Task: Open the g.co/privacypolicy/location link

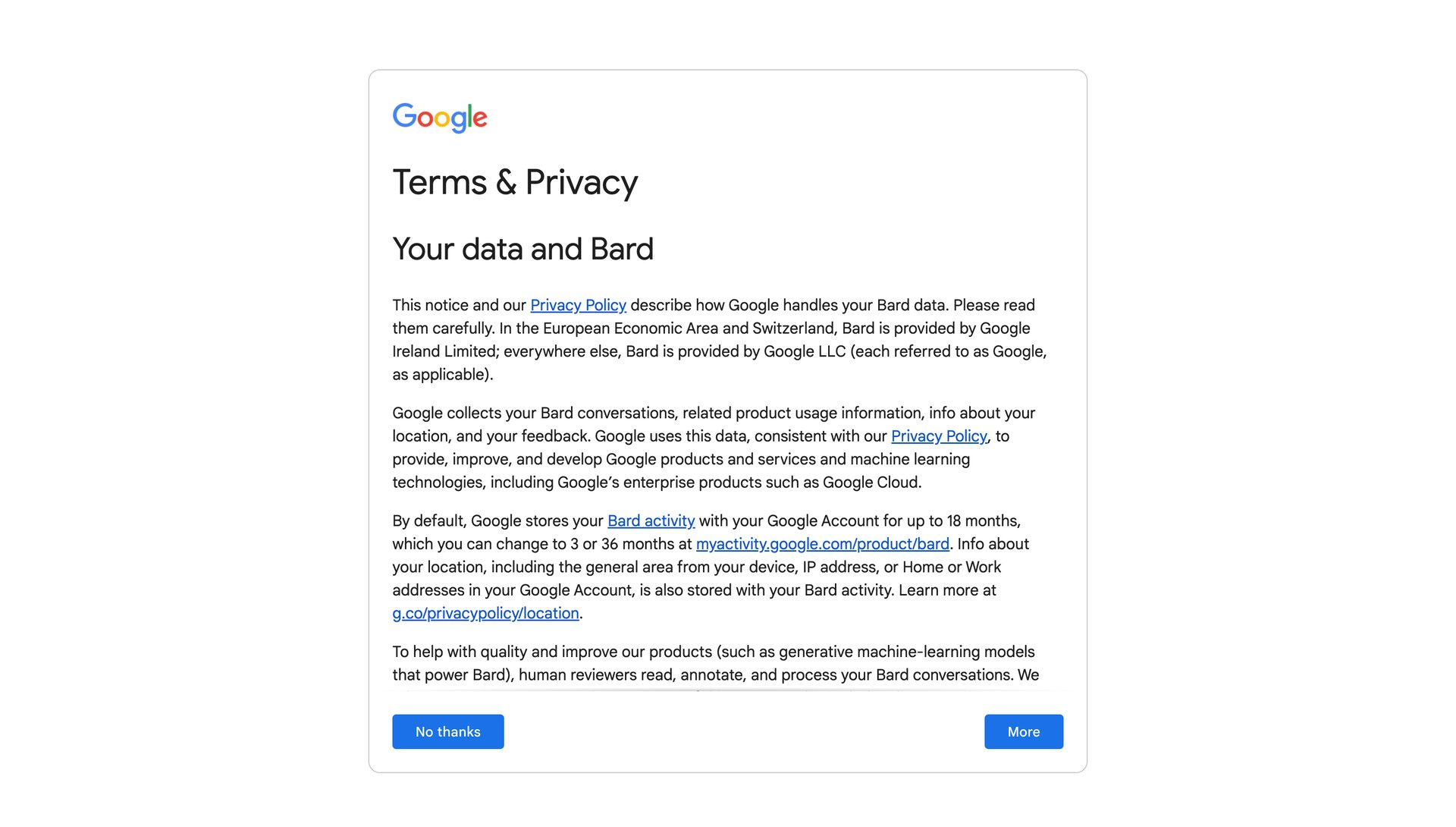Action: point(485,613)
